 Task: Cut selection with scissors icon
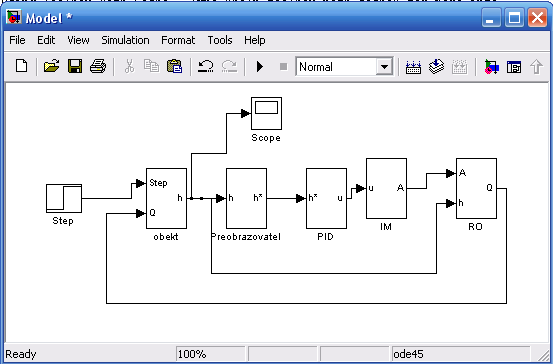pos(129,66)
